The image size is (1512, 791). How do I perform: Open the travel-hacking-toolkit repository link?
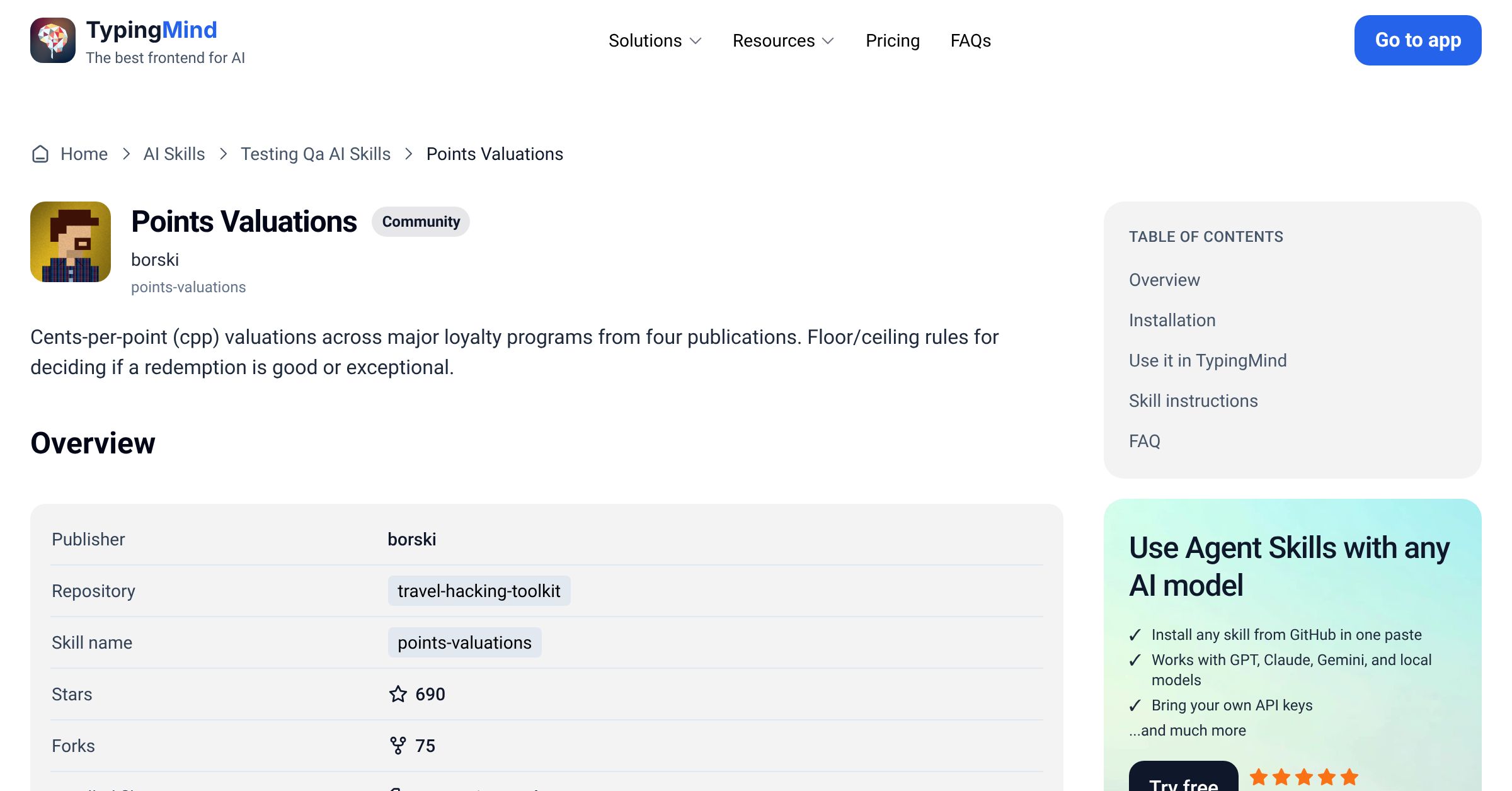[479, 591]
